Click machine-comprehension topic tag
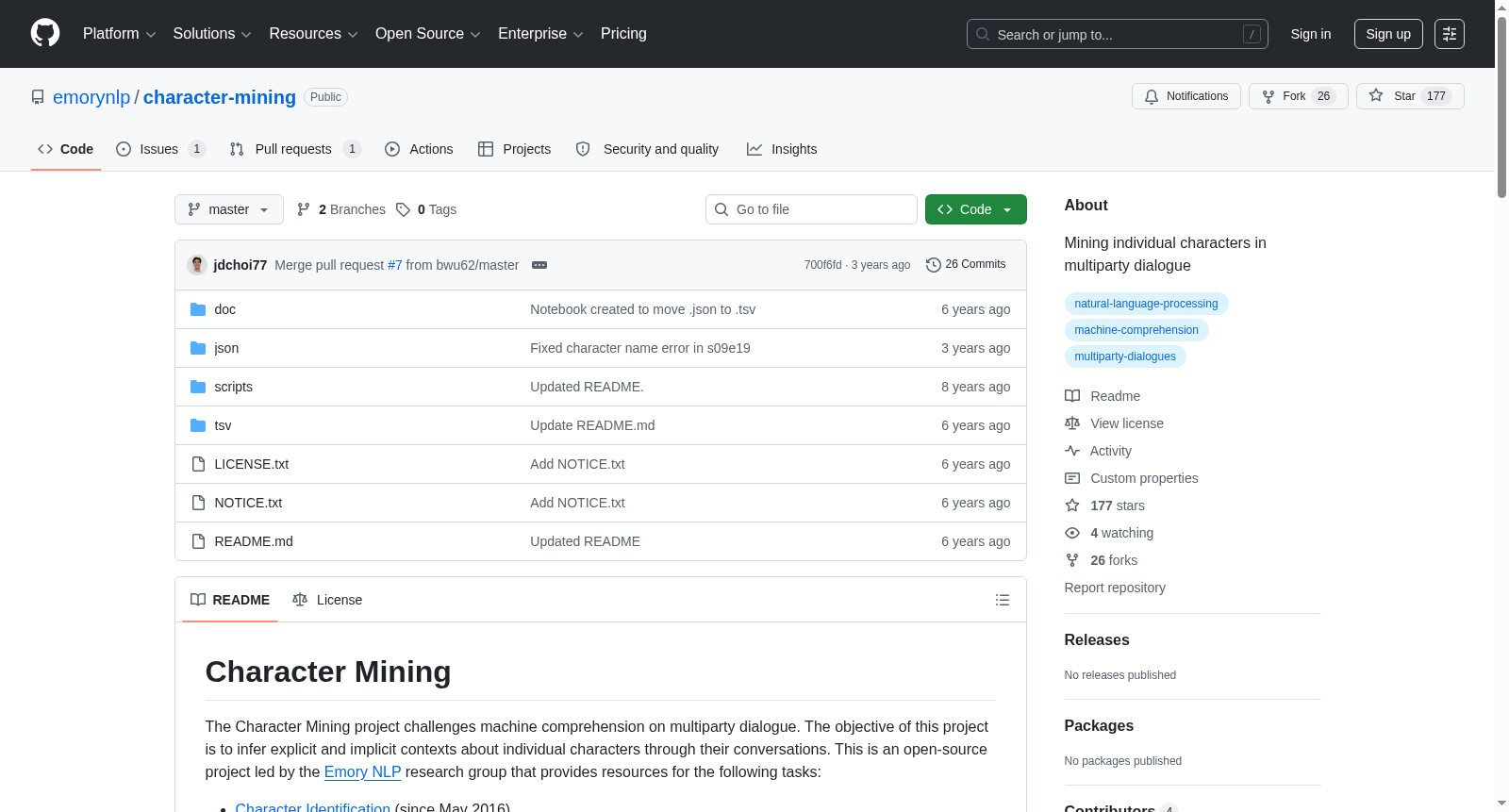Screen dimensions: 1509x812 pos(1136,330)
